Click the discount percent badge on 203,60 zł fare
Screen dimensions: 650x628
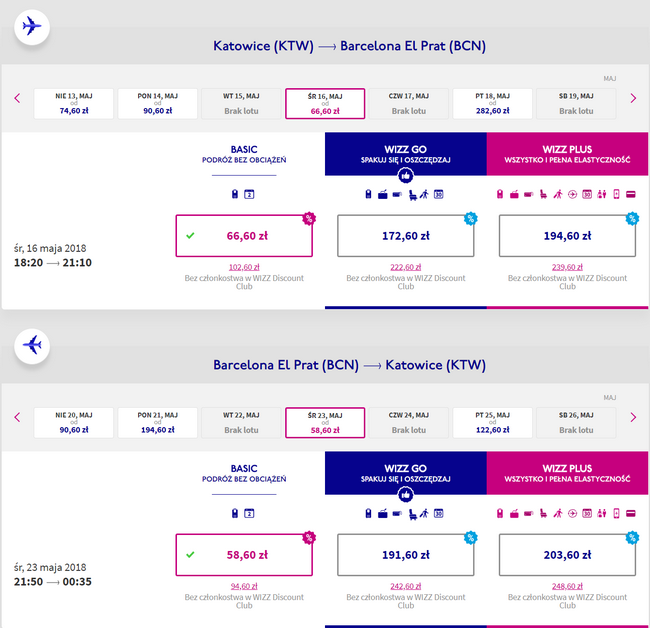pos(632,538)
